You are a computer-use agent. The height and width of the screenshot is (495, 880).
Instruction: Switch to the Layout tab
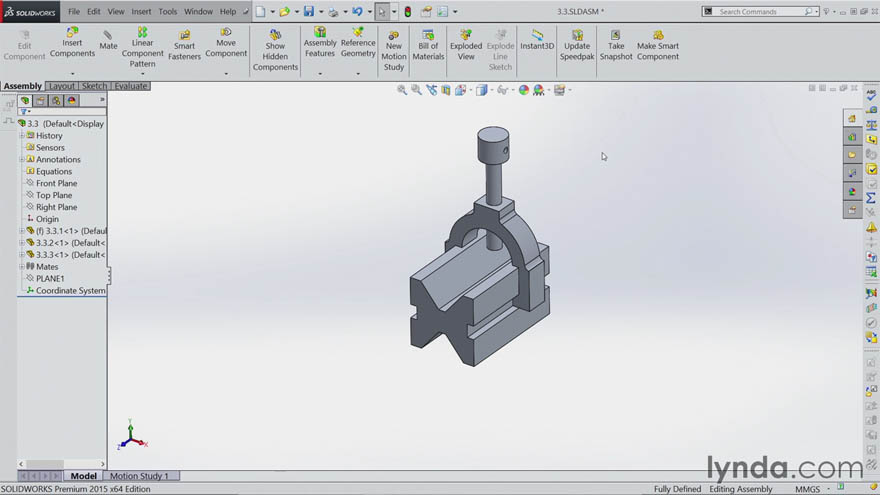click(62, 86)
